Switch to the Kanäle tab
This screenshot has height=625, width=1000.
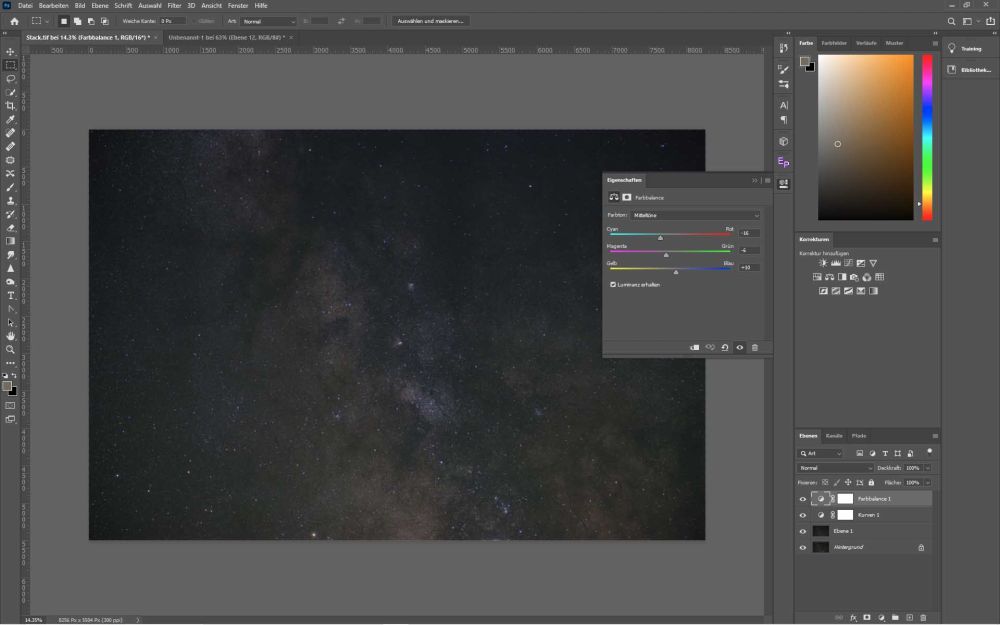click(x=834, y=436)
